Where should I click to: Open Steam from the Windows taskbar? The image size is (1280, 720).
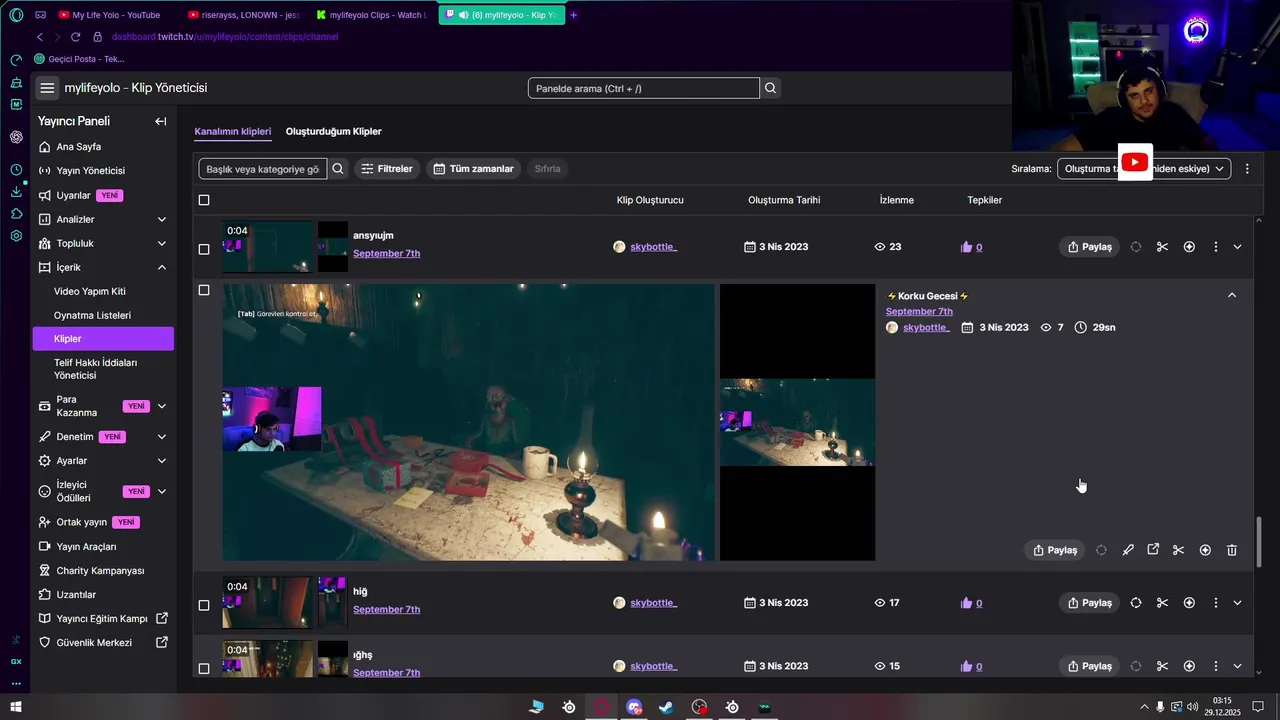pos(666,707)
